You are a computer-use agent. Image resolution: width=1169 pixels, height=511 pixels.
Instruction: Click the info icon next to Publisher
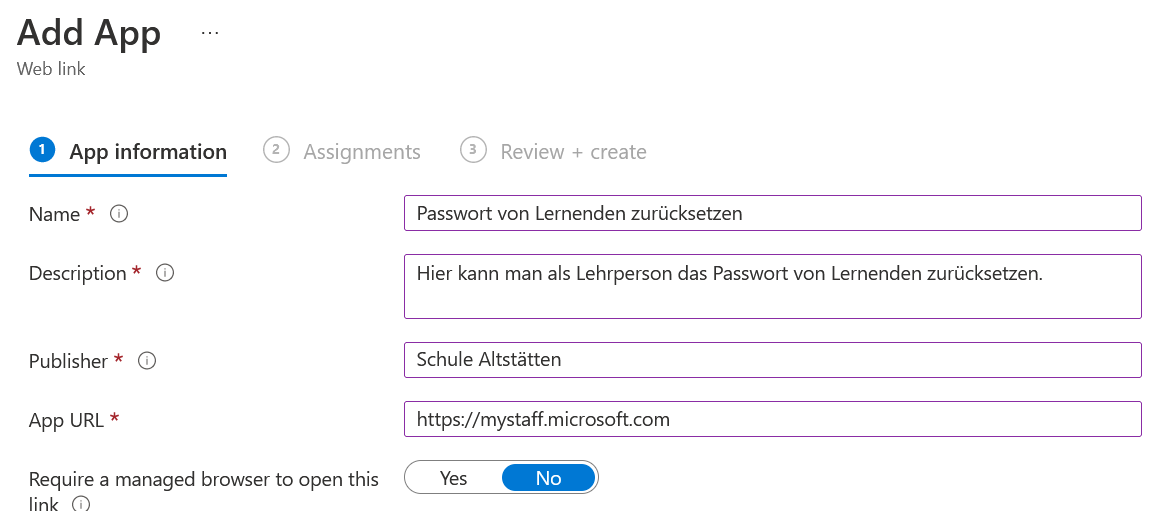pyautogui.click(x=147, y=361)
